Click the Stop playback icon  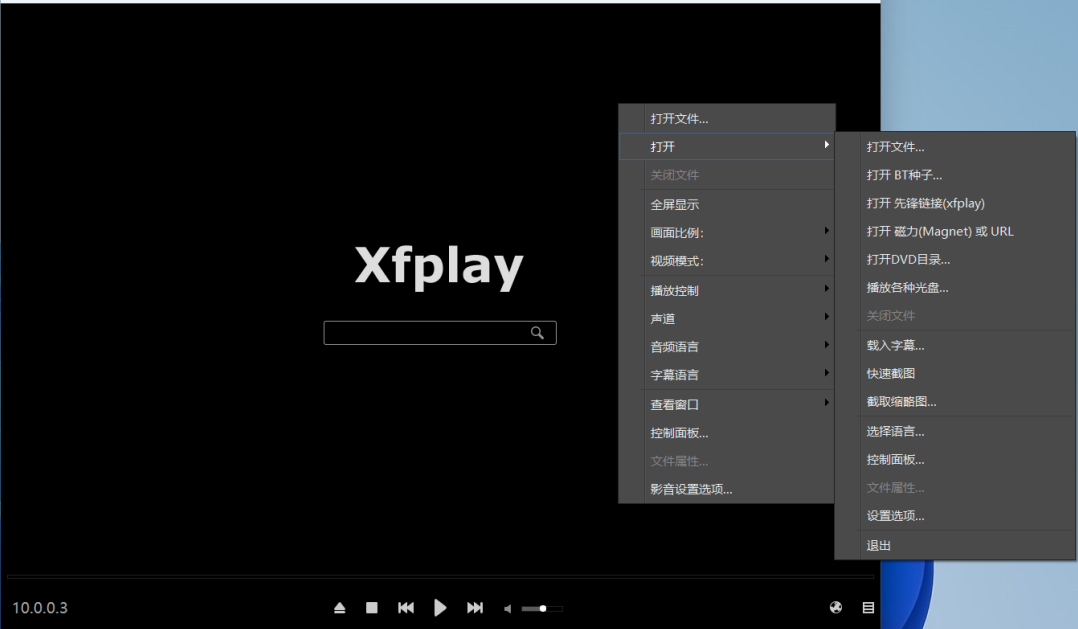(x=371, y=607)
